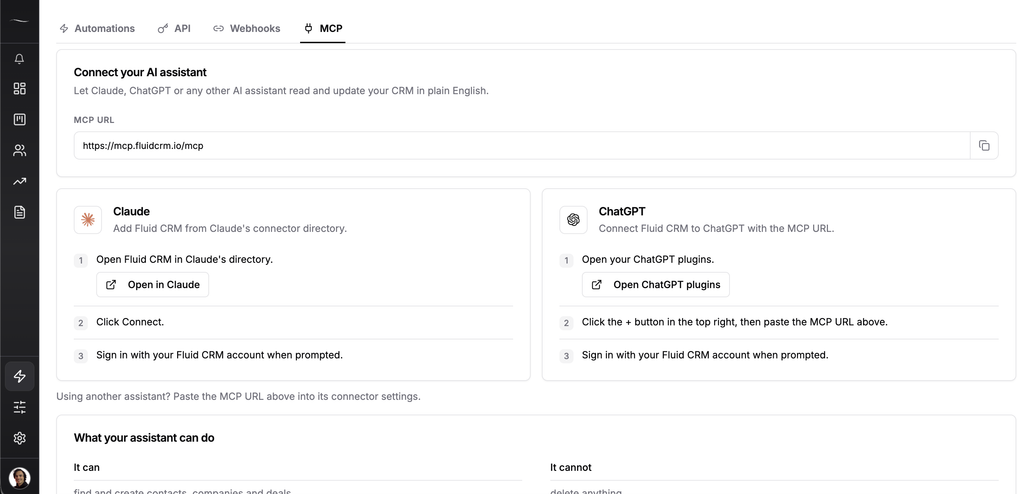Open the kanban board icon in sidebar
The width and height of the screenshot is (1024, 494).
coord(20,120)
